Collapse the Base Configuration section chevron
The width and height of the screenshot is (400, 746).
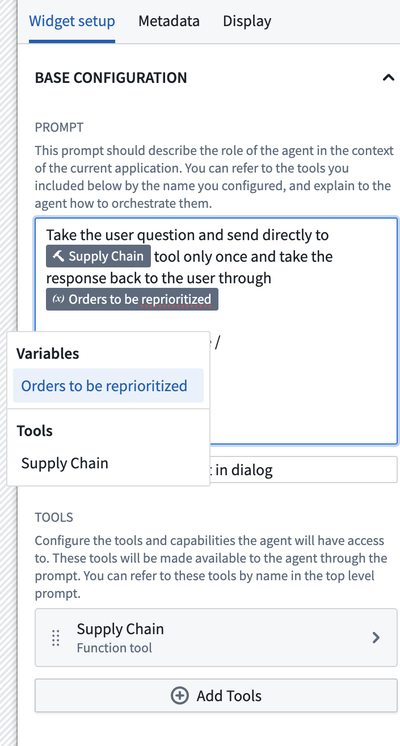[388, 78]
